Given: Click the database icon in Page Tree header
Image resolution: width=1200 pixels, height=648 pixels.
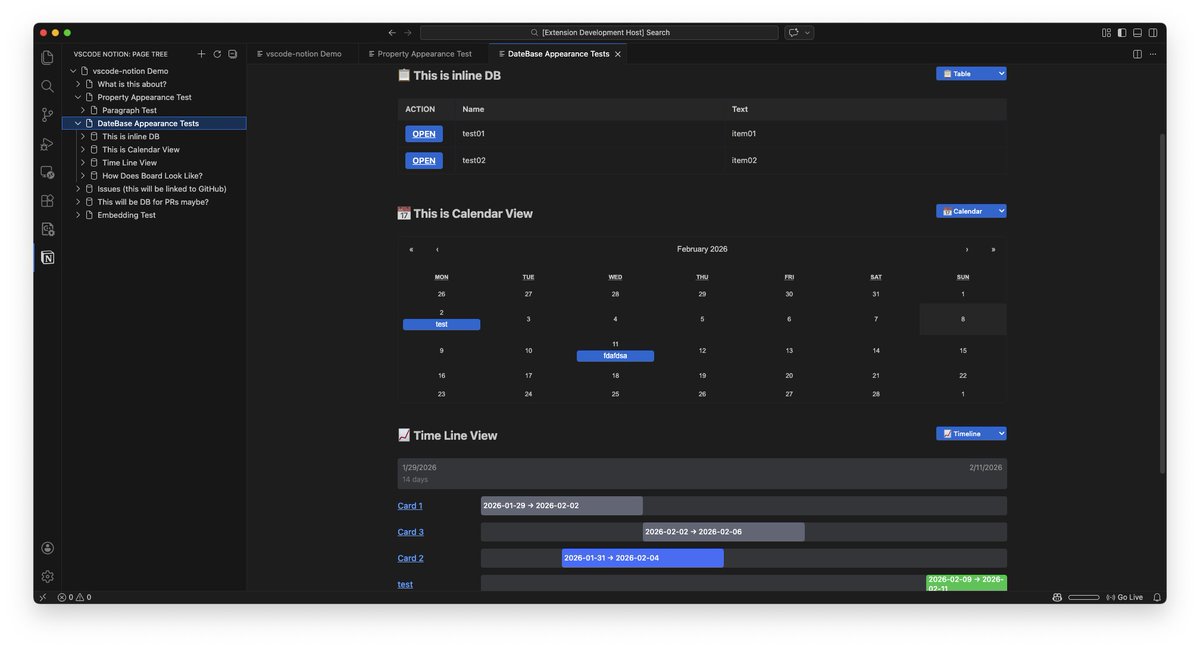Looking at the screenshot, I should (x=233, y=54).
